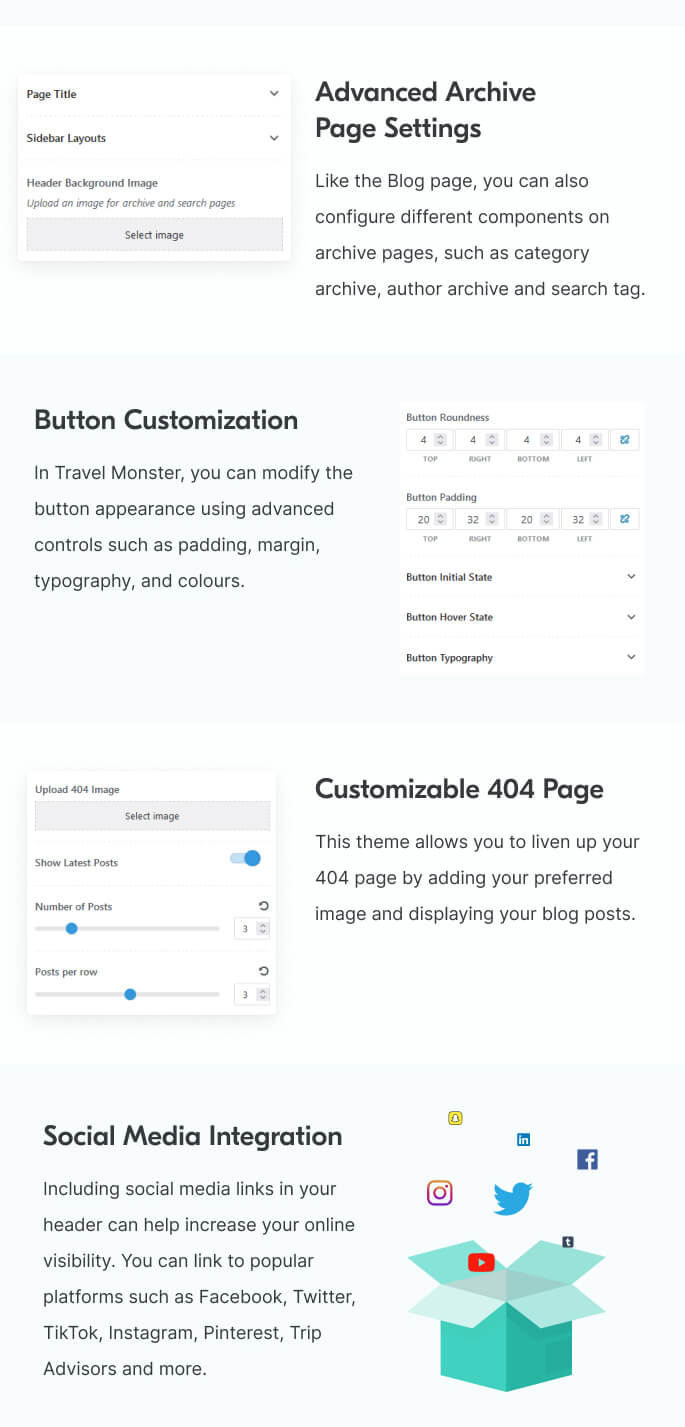
Task: Adjust Button Padding left value stepper
Action: (596, 519)
